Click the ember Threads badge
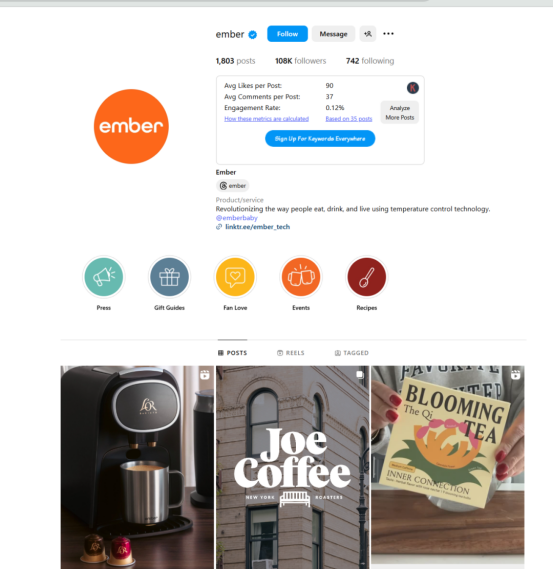 [x=233, y=186]
